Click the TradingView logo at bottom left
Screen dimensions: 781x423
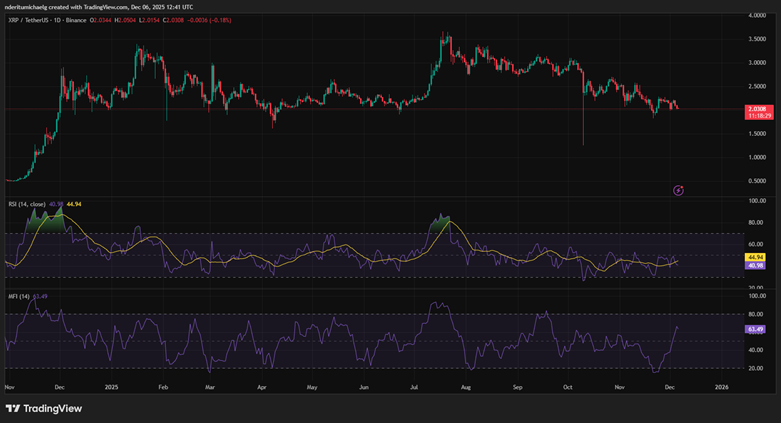44,408
